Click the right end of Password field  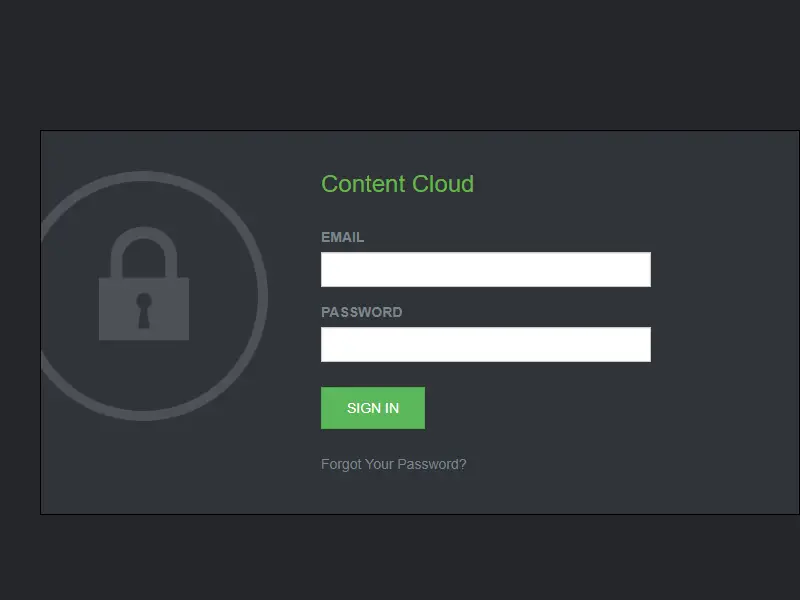(645, 344)
